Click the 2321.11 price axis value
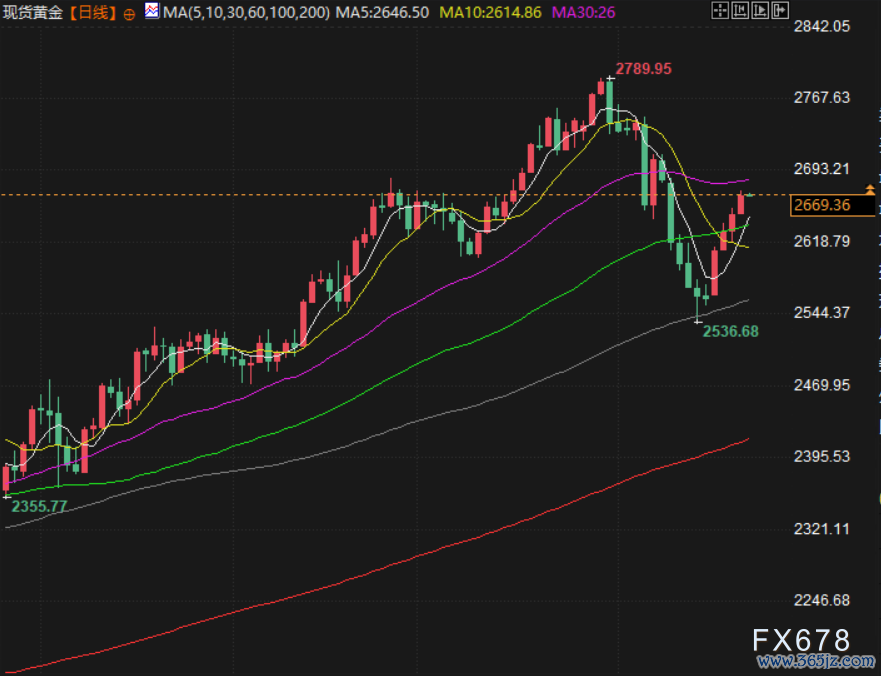Image resolution: width=881 pixels, height=676 pixels. (x=821, y=529)
